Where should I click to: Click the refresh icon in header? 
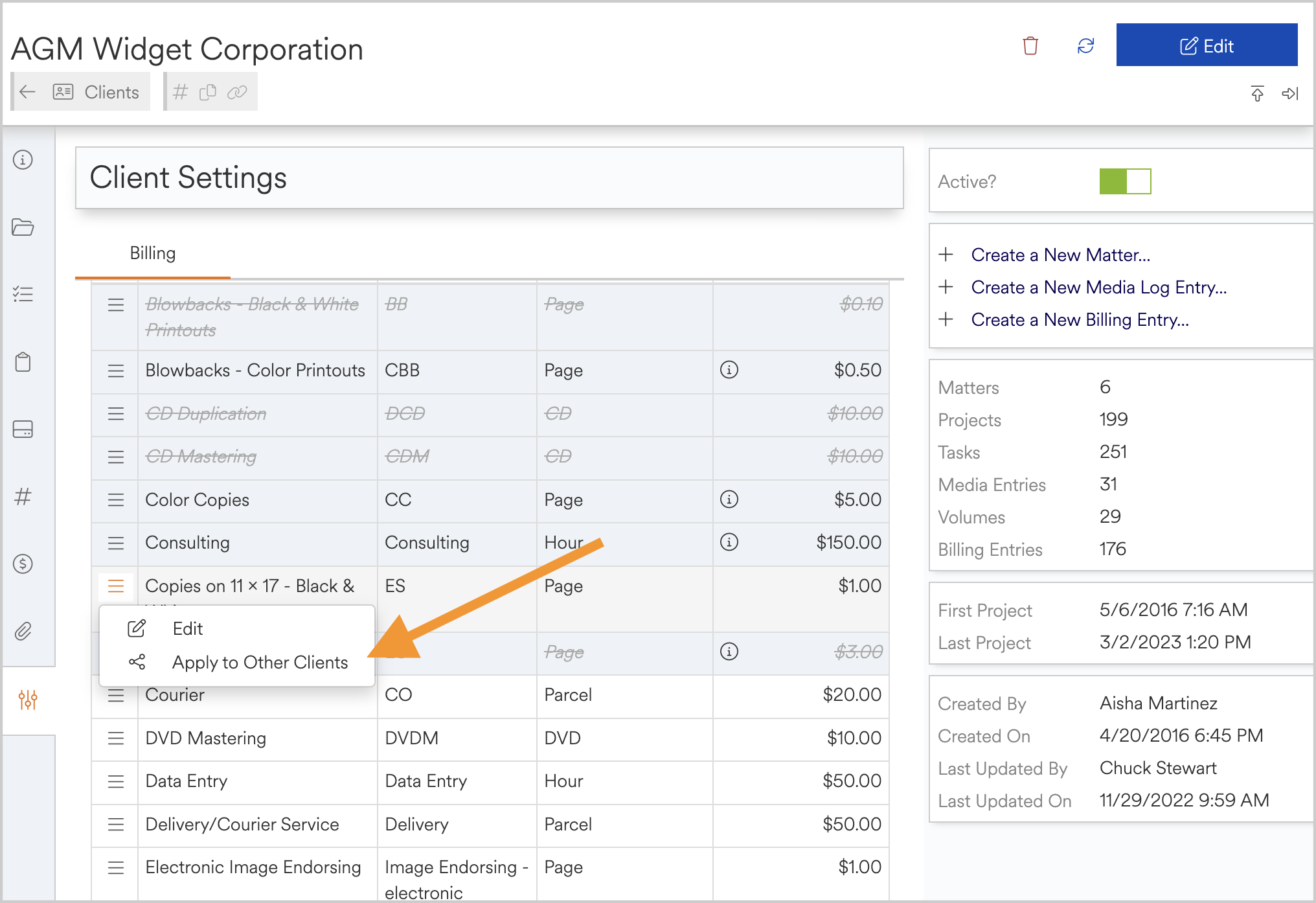coord(1085,46)
